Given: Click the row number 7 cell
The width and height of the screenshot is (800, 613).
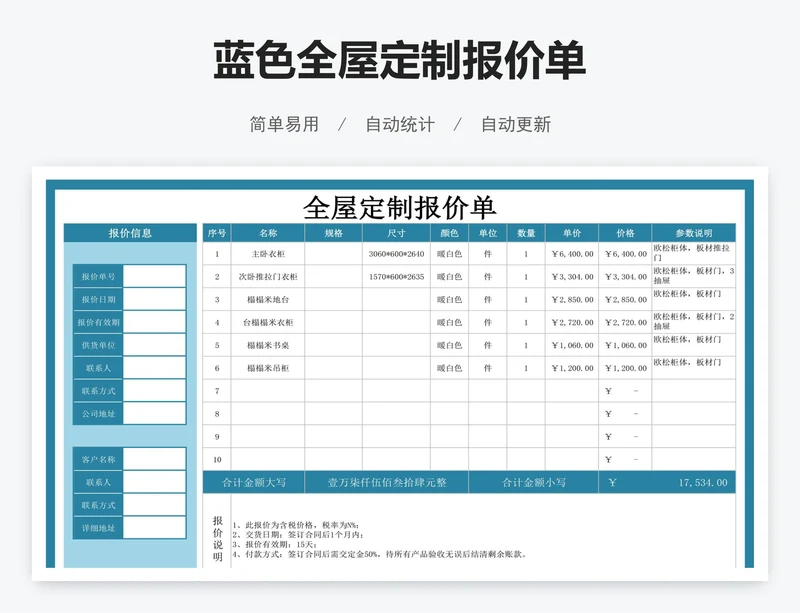Looking at the screenshot, I should coord(217,391).
